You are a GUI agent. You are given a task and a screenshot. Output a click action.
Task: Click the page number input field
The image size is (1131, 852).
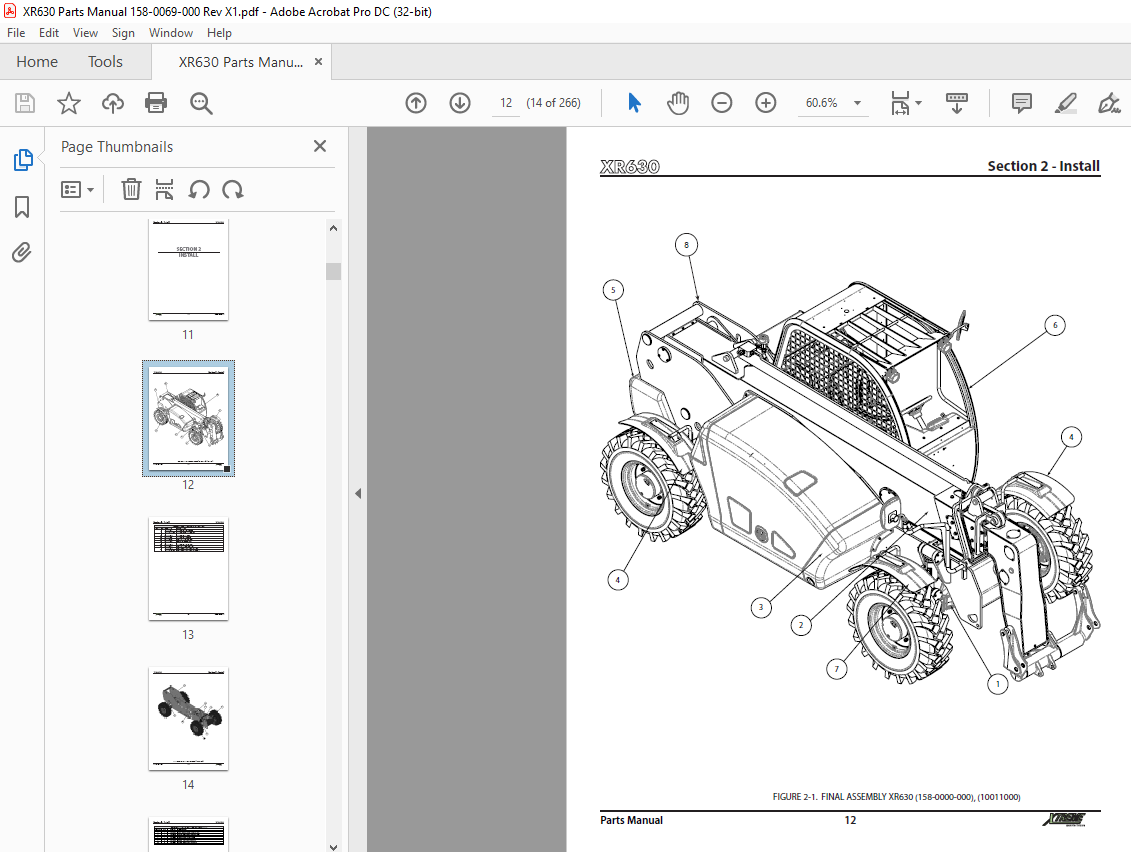[506, 103]
